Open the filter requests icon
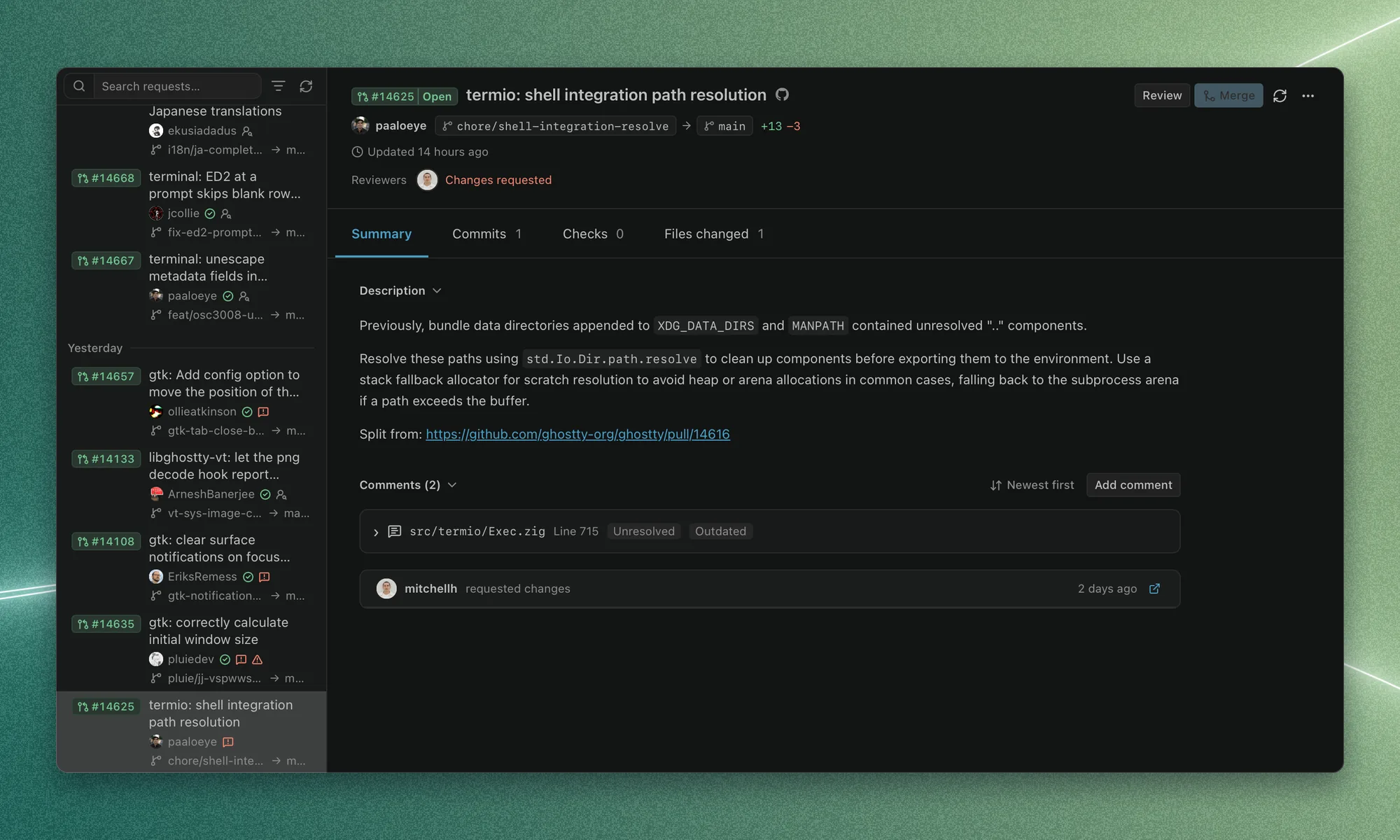1400x840 pixels. [x=278, y=86]
